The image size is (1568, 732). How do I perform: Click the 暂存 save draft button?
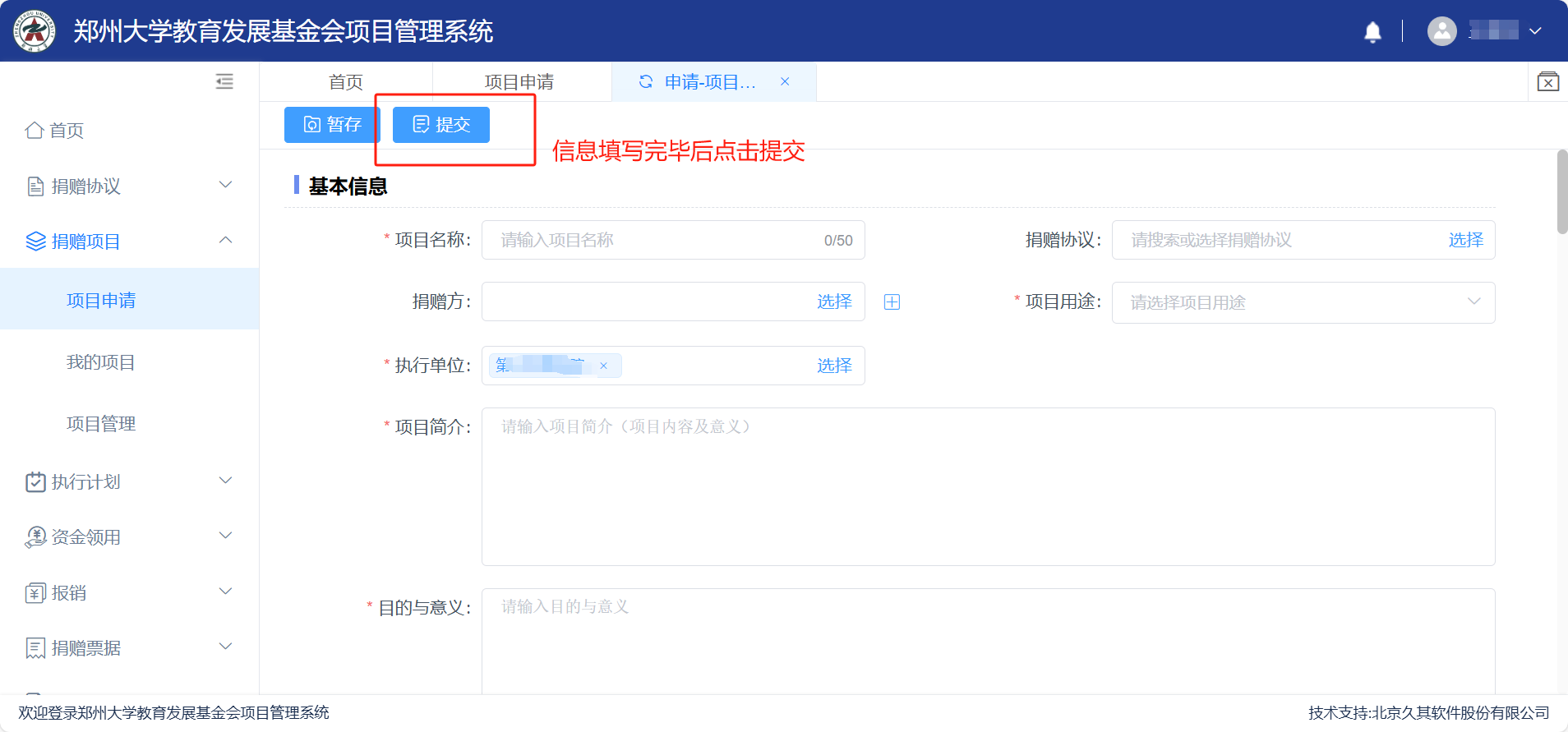tap(332, 125)
